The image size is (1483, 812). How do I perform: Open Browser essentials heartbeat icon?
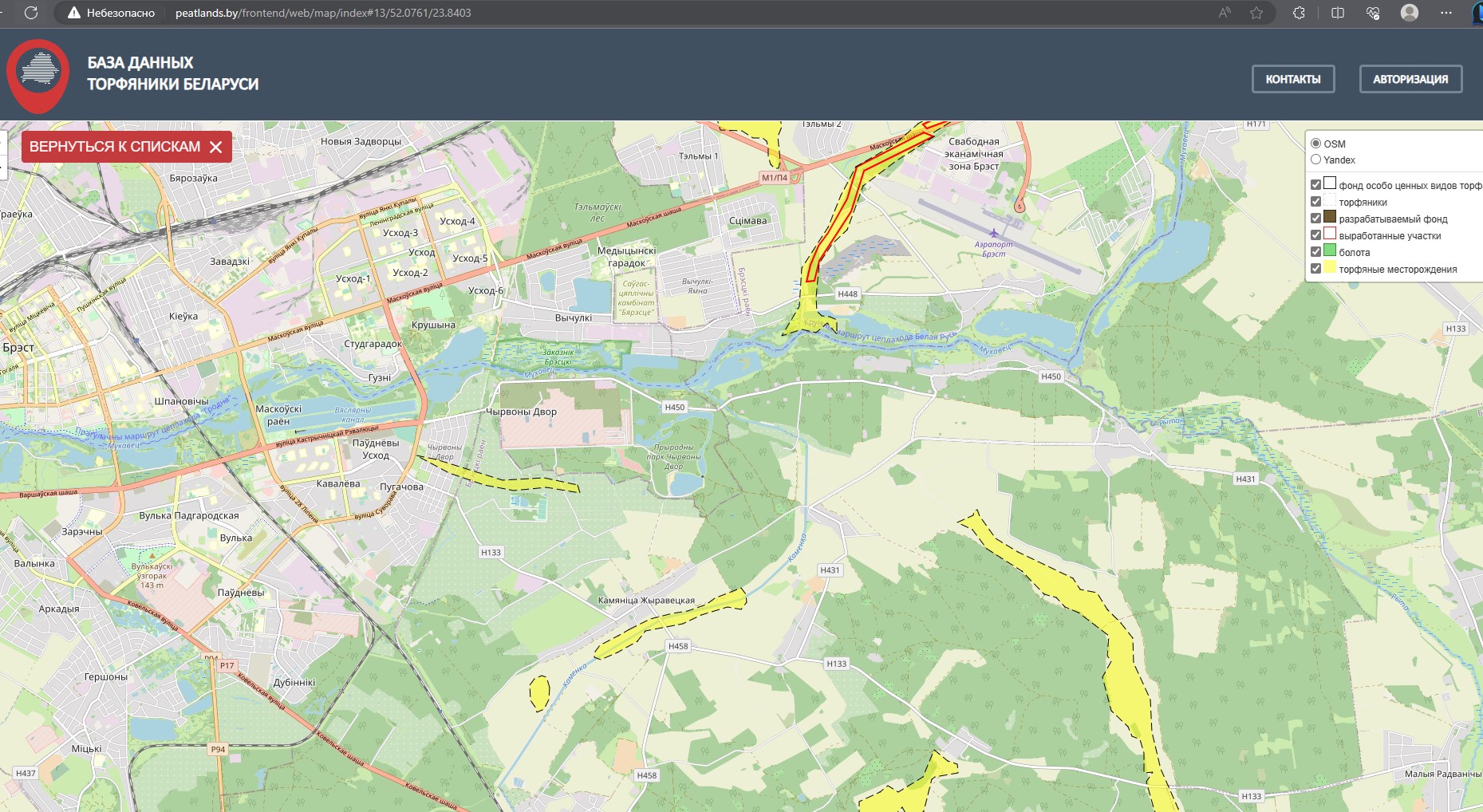pyautogui.click(x=1373, y=13)
